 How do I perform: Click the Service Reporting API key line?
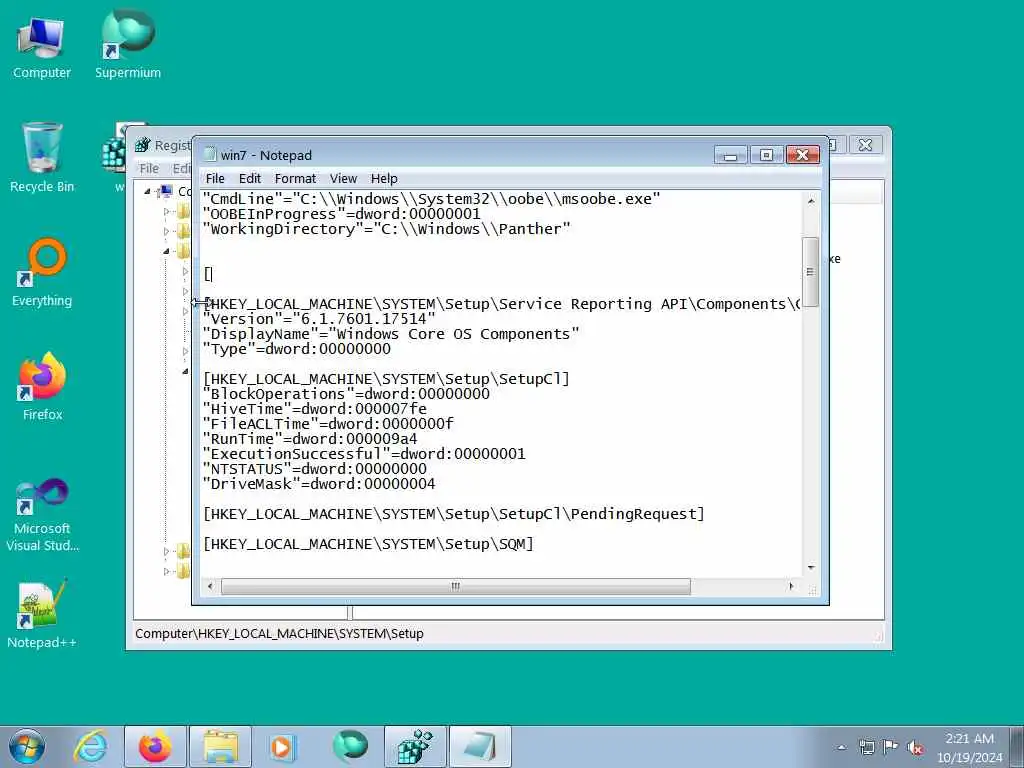coord(502,304)
